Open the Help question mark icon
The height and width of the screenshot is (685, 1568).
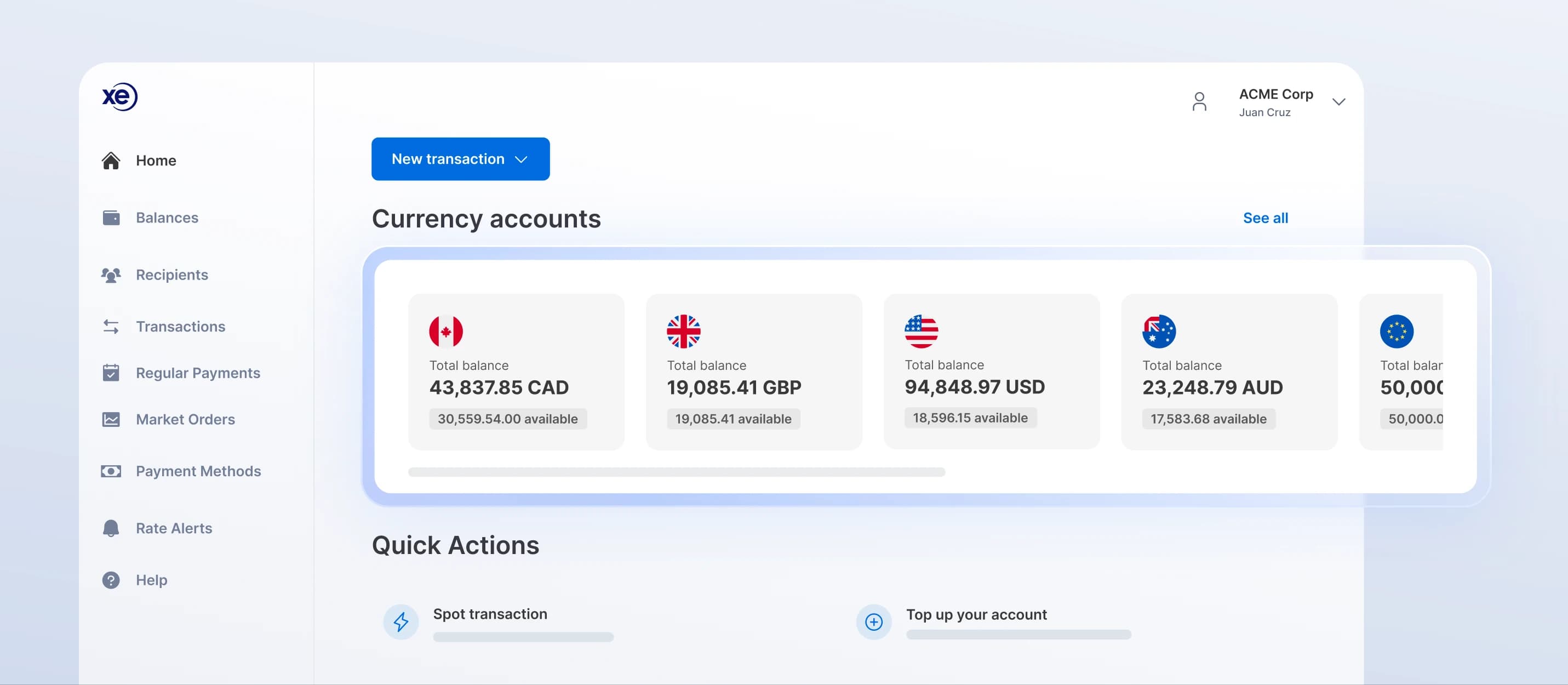[111, 580]
